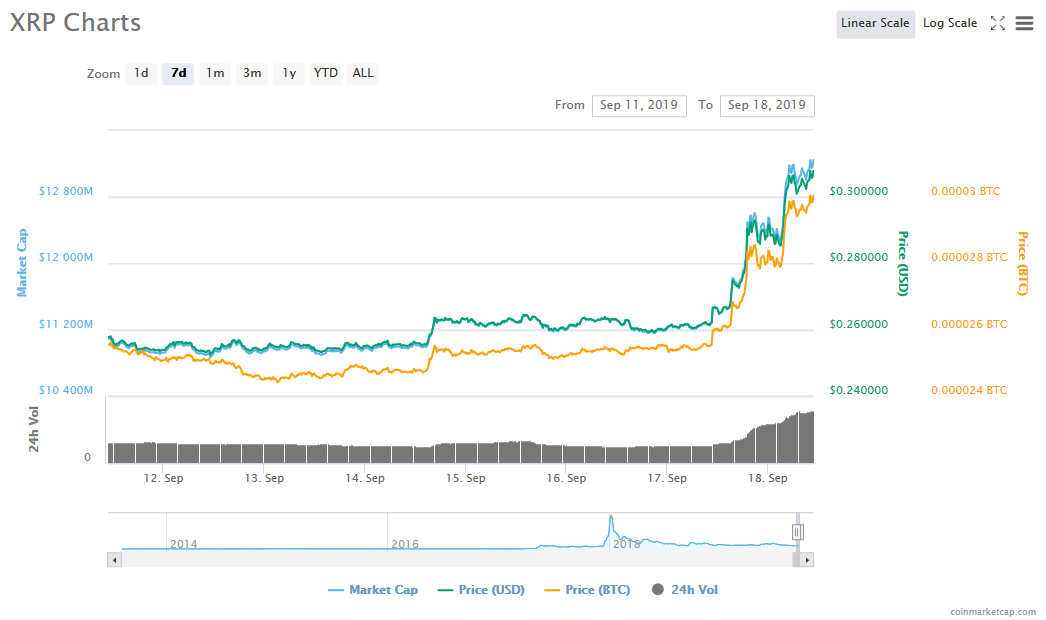Select the 3m zoom range

click(x=251, y=73)
